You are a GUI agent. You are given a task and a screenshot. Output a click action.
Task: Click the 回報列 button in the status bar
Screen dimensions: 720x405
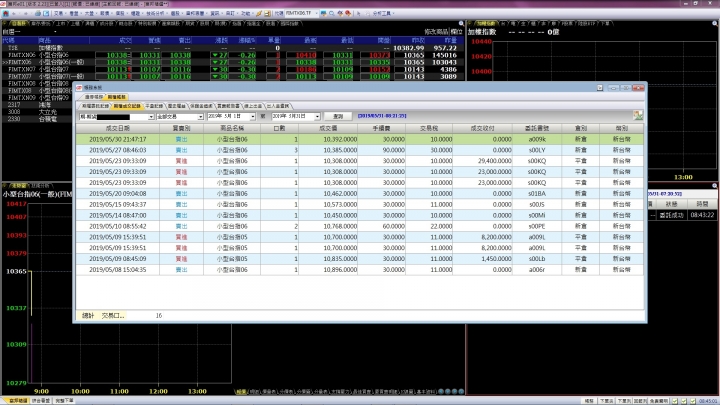click(640, 401)
